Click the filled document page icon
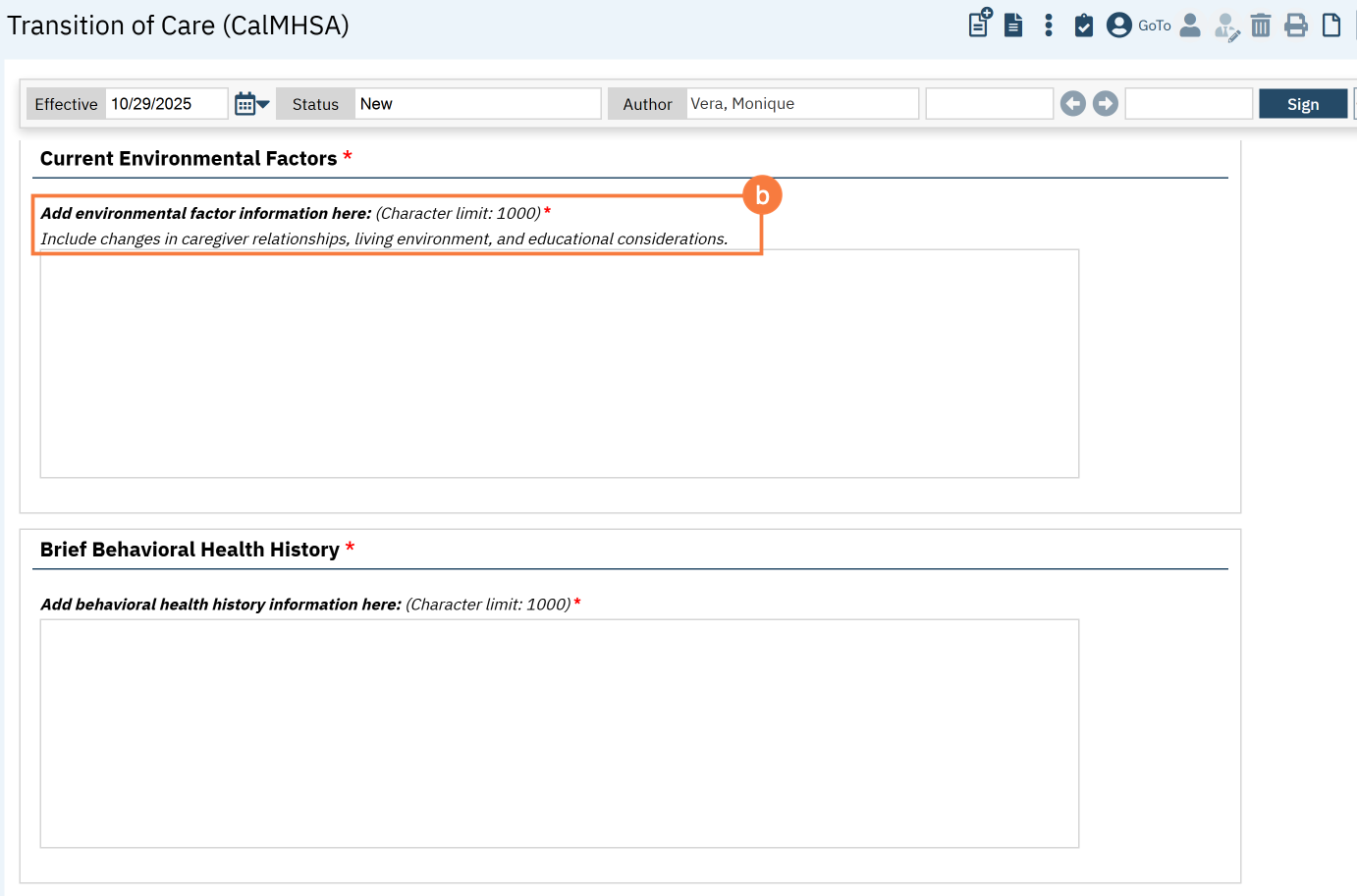The width and height of the screenshot is (1357, 896). click(1013, 25)
